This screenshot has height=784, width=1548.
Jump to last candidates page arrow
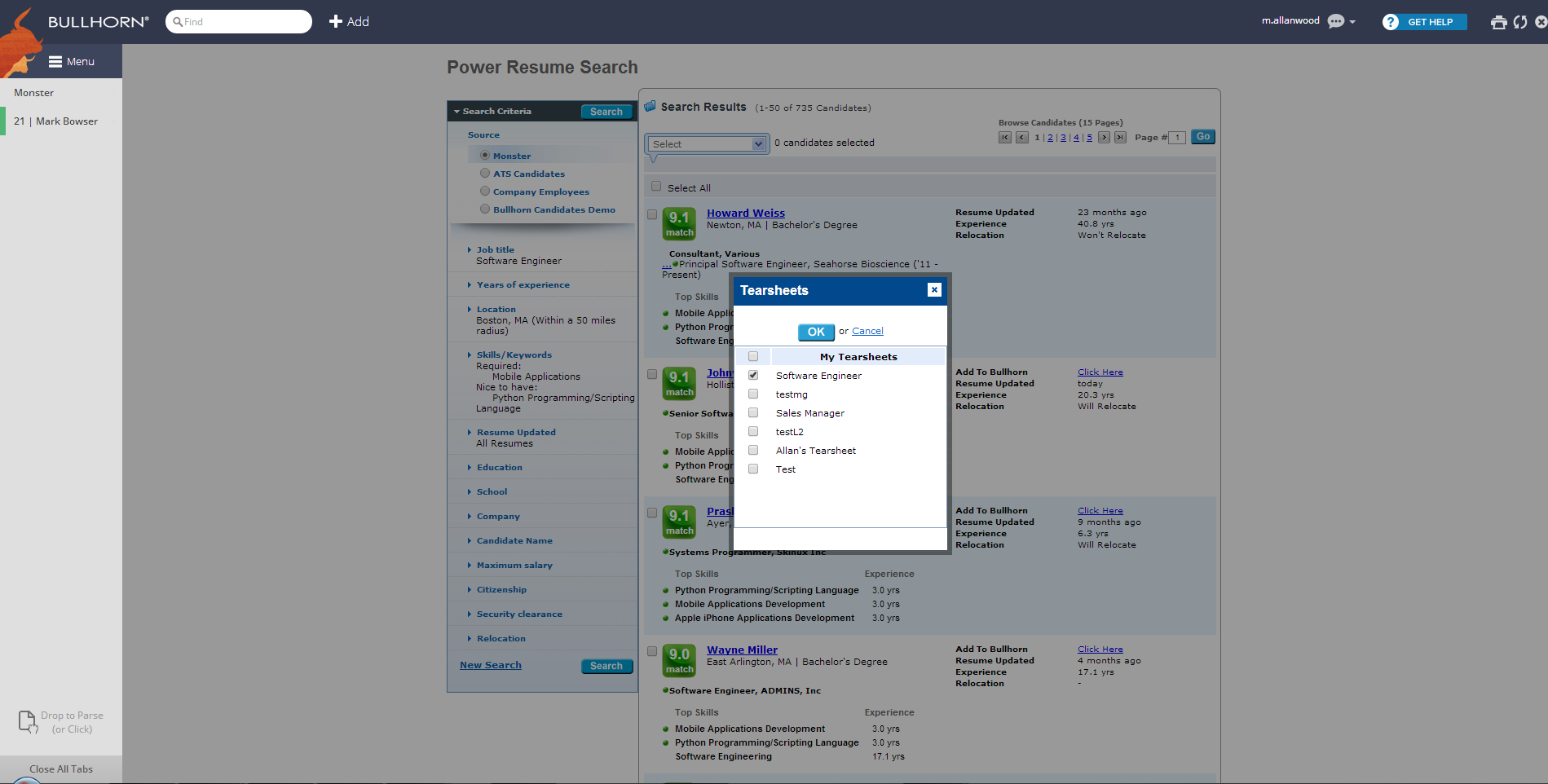(1120, 138)
